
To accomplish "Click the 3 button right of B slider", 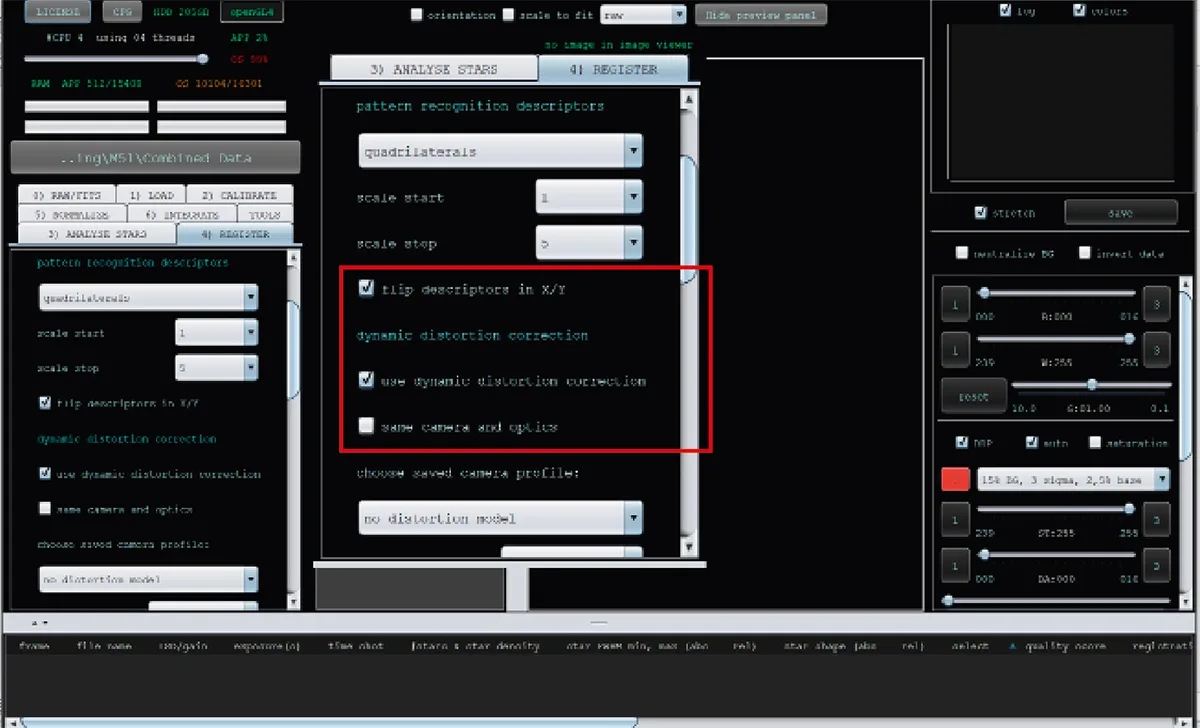I will click(1156, 305).
